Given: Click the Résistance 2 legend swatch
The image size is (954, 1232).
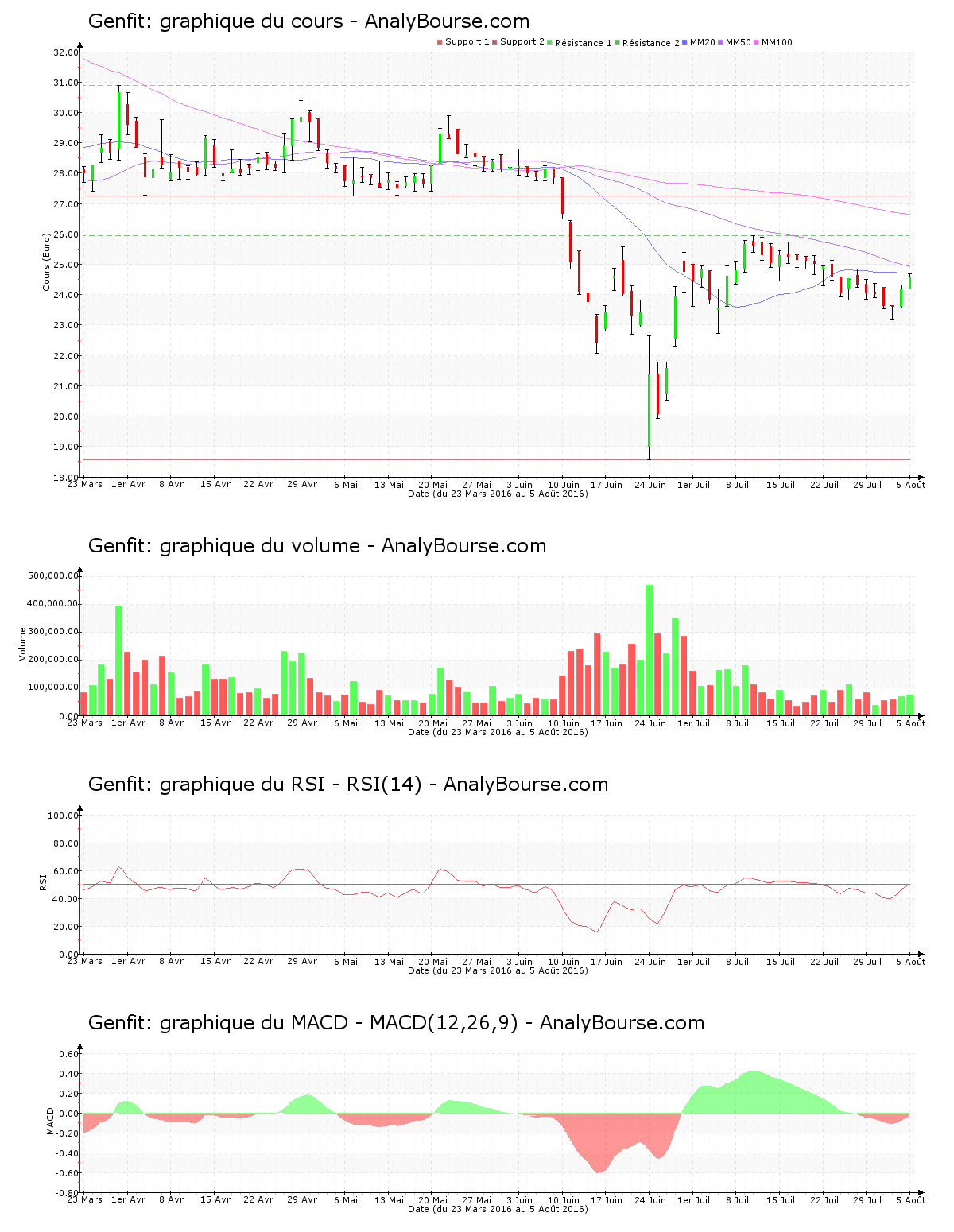Looking at the screenshot, I should coord(617,42).
